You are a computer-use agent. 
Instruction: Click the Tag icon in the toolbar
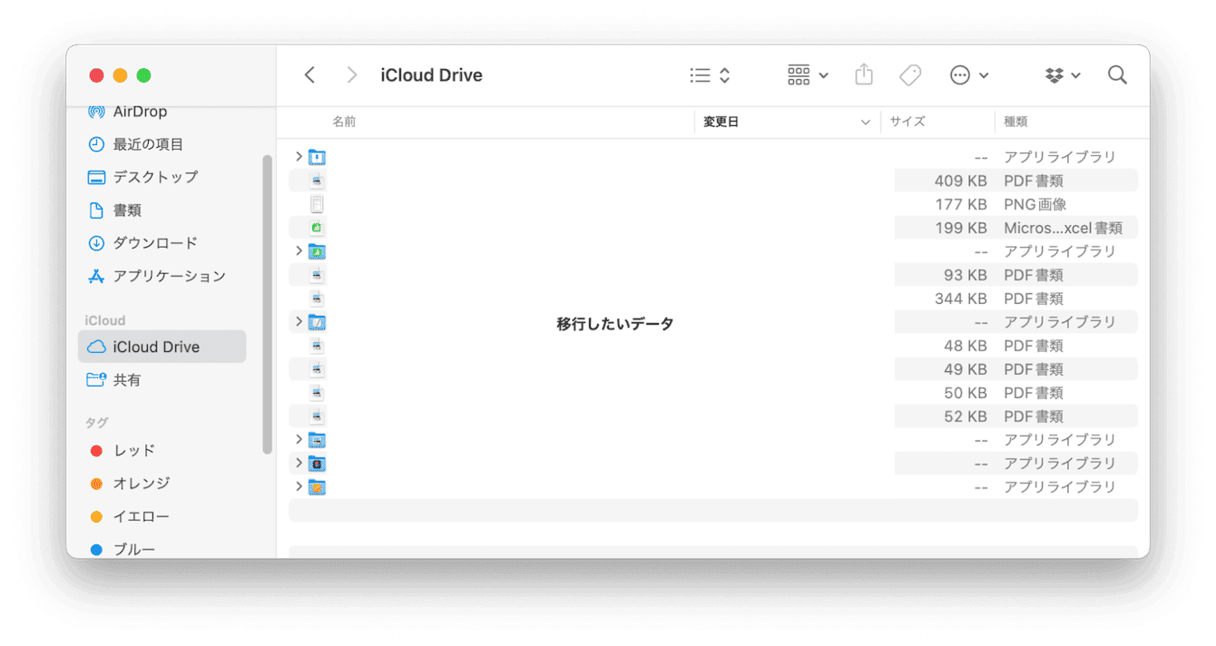click(x=909, y=75)
